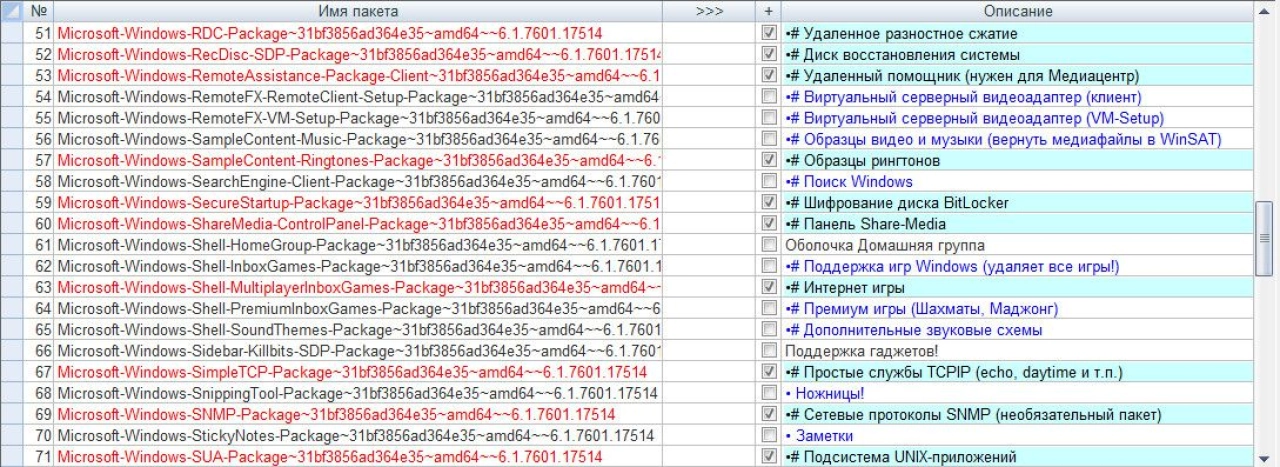This screenshot has height=467, width=1280.
Task: Click the select-all corner triangle icon
Action: point(12,11)
